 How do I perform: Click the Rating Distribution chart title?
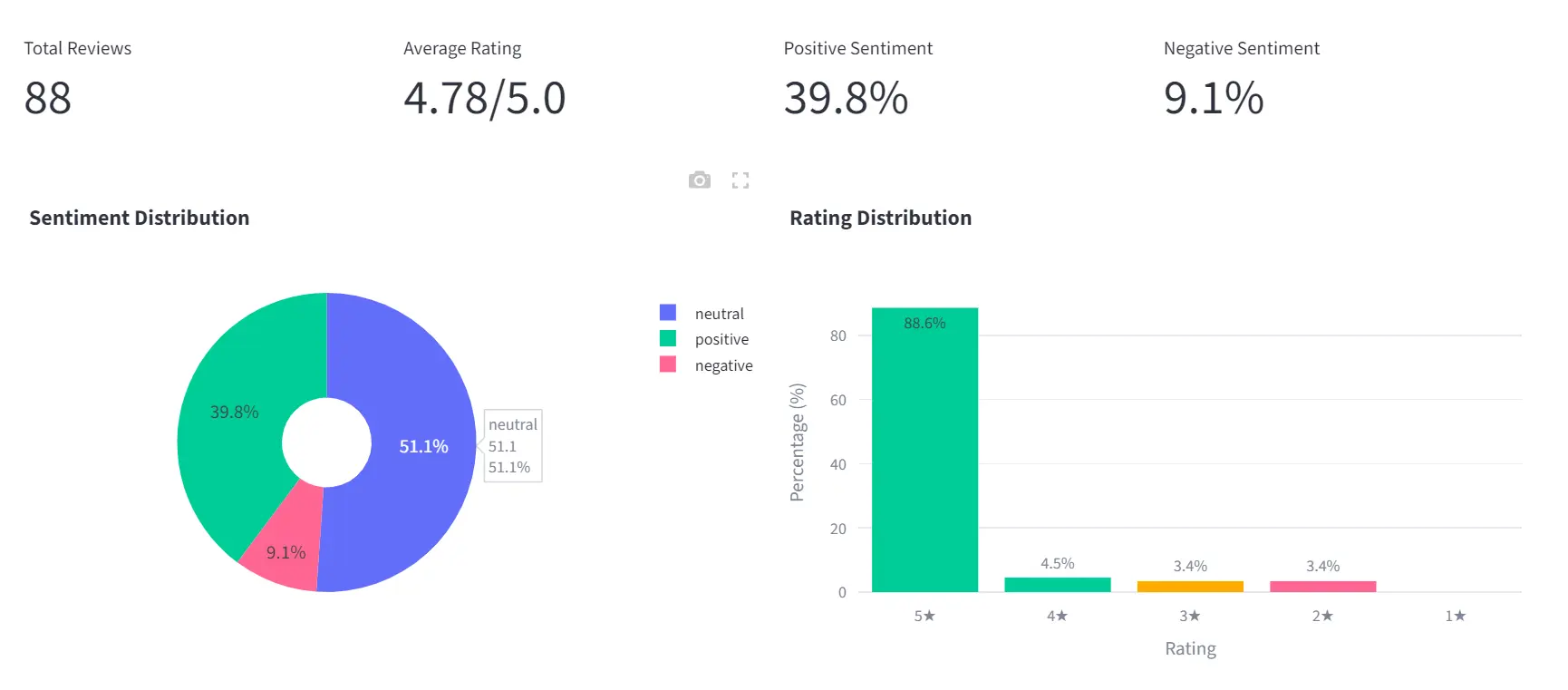(x=880, y=218)
